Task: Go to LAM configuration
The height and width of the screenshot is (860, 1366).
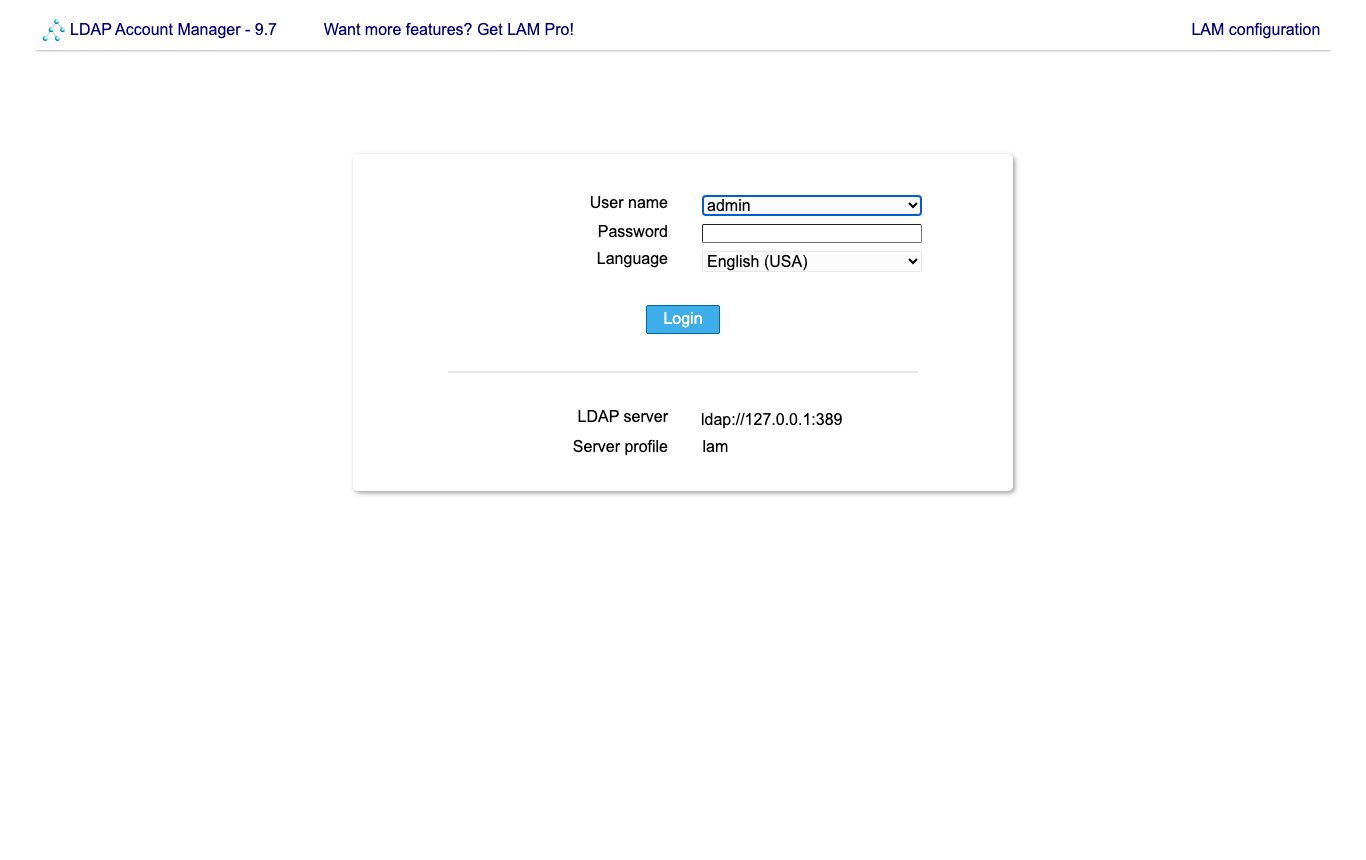Action: (1255, 30)
